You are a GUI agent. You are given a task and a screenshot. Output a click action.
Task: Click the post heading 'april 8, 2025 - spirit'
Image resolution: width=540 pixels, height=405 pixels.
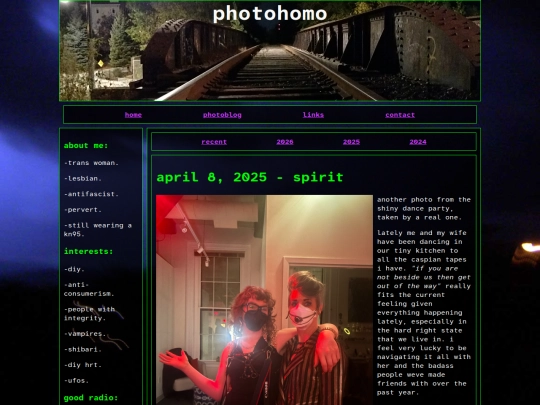click(x=250, y=177)
